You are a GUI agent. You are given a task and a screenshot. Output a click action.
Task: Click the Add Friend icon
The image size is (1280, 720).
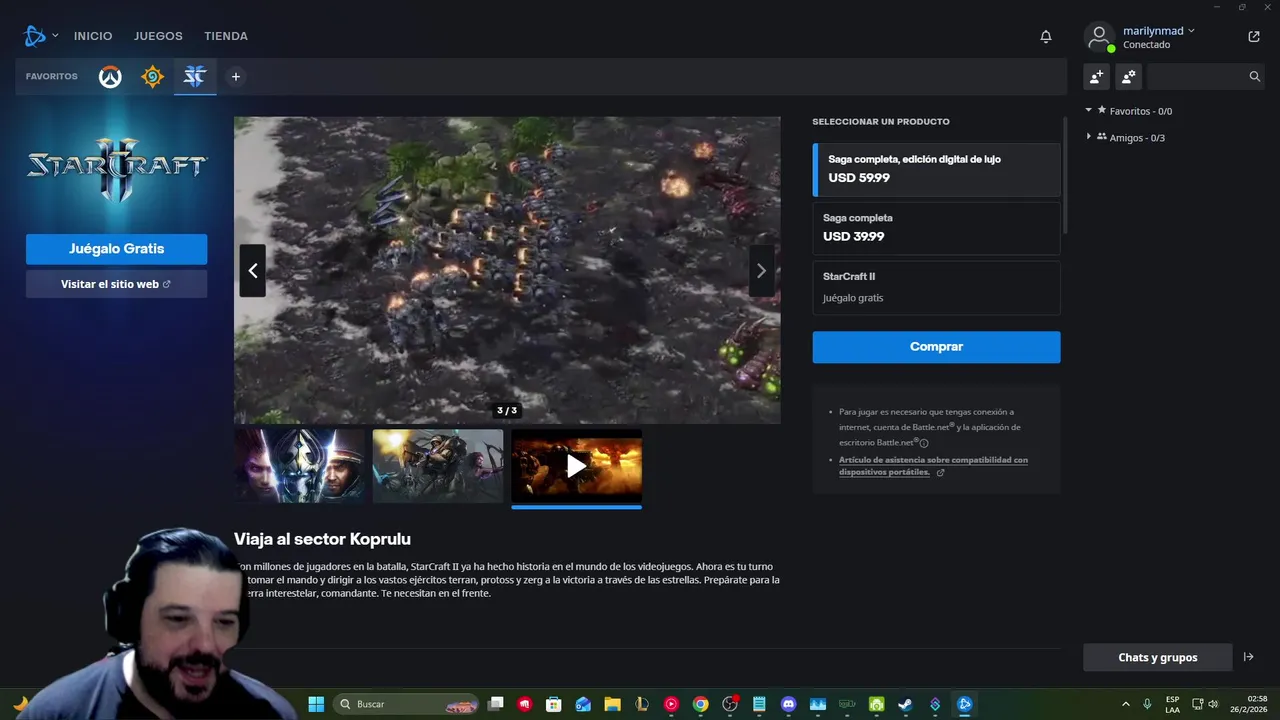coord(1097,76)
